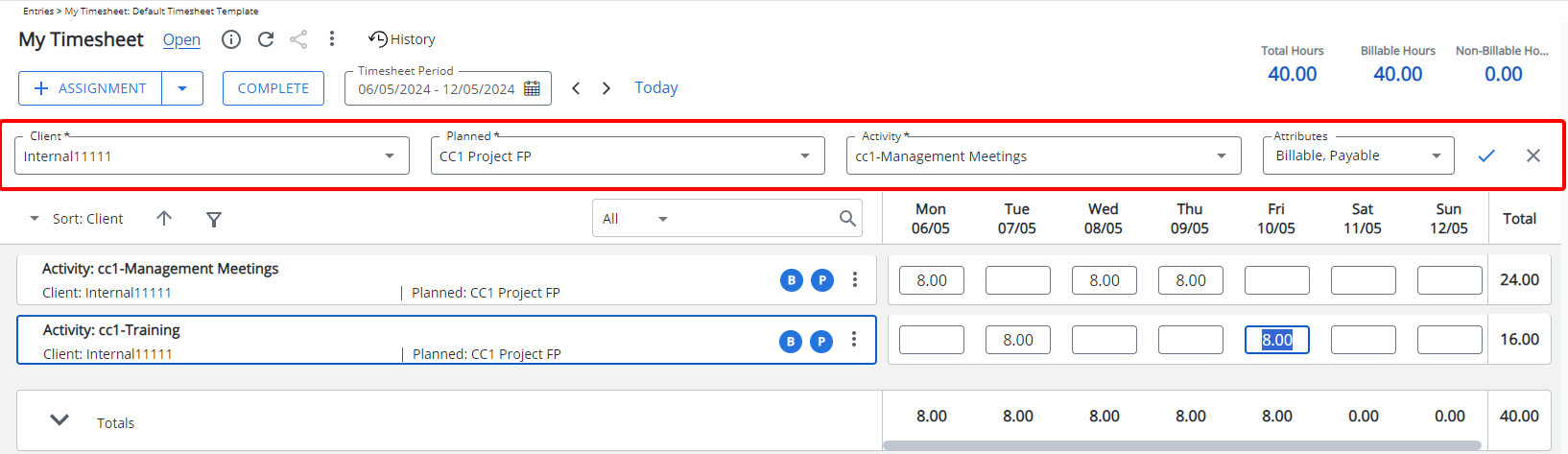The image size is (1568, 454).
Task: Click the share icon
Action: point(298,39)
